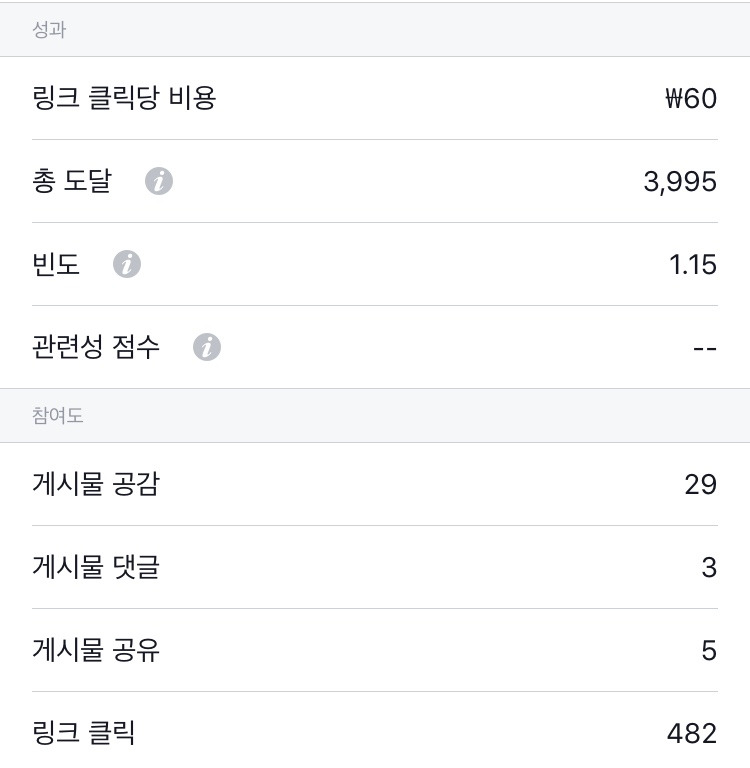Open the 게시물 공유 row

tap(375, 650)
